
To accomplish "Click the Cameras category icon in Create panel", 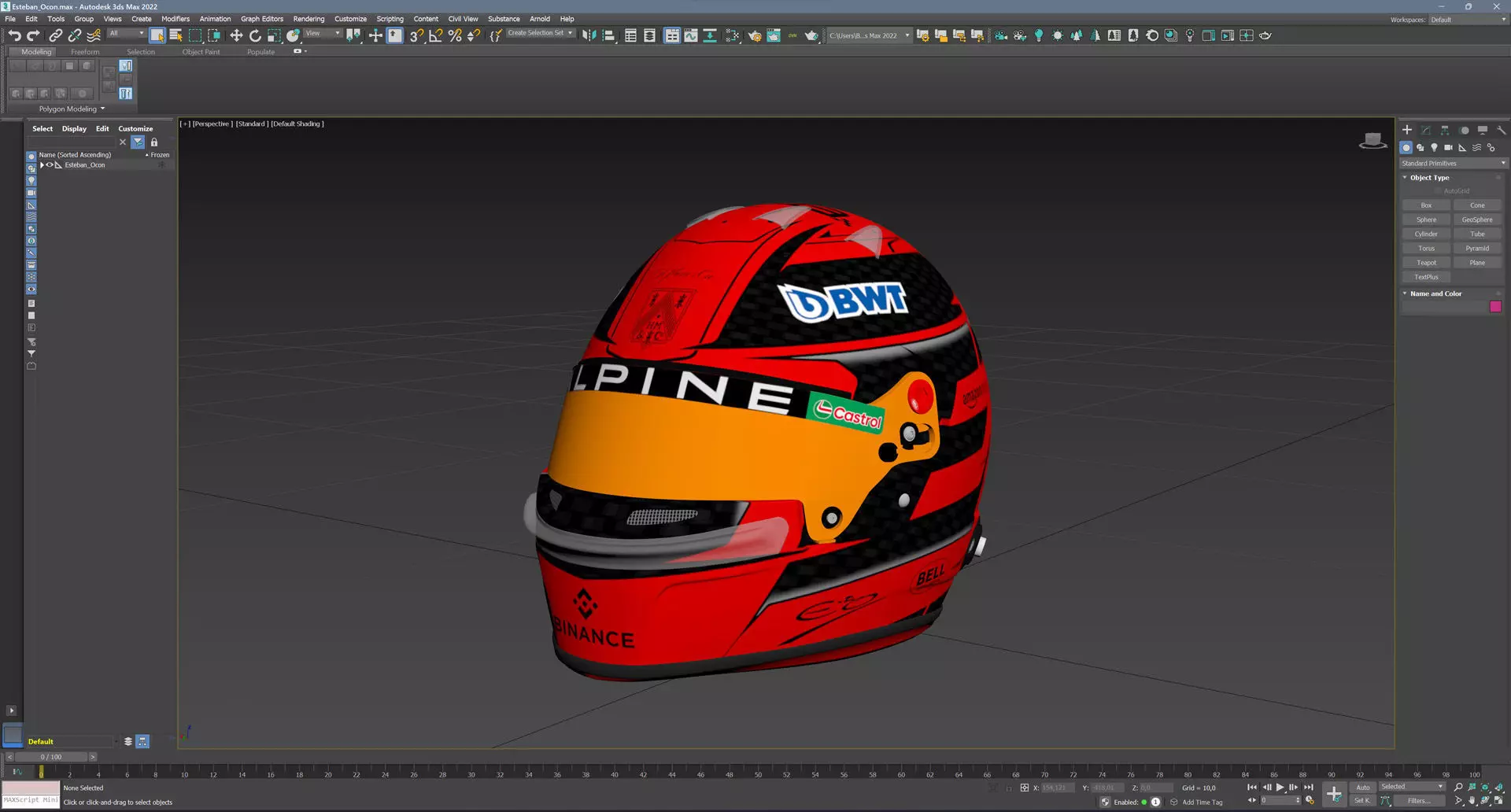I will (1448, 147).
